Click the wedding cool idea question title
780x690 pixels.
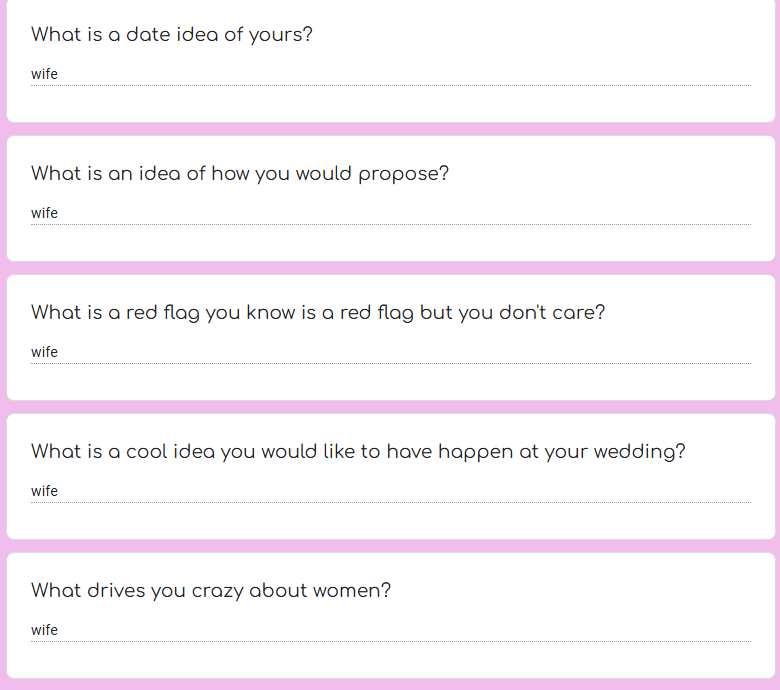358,452
